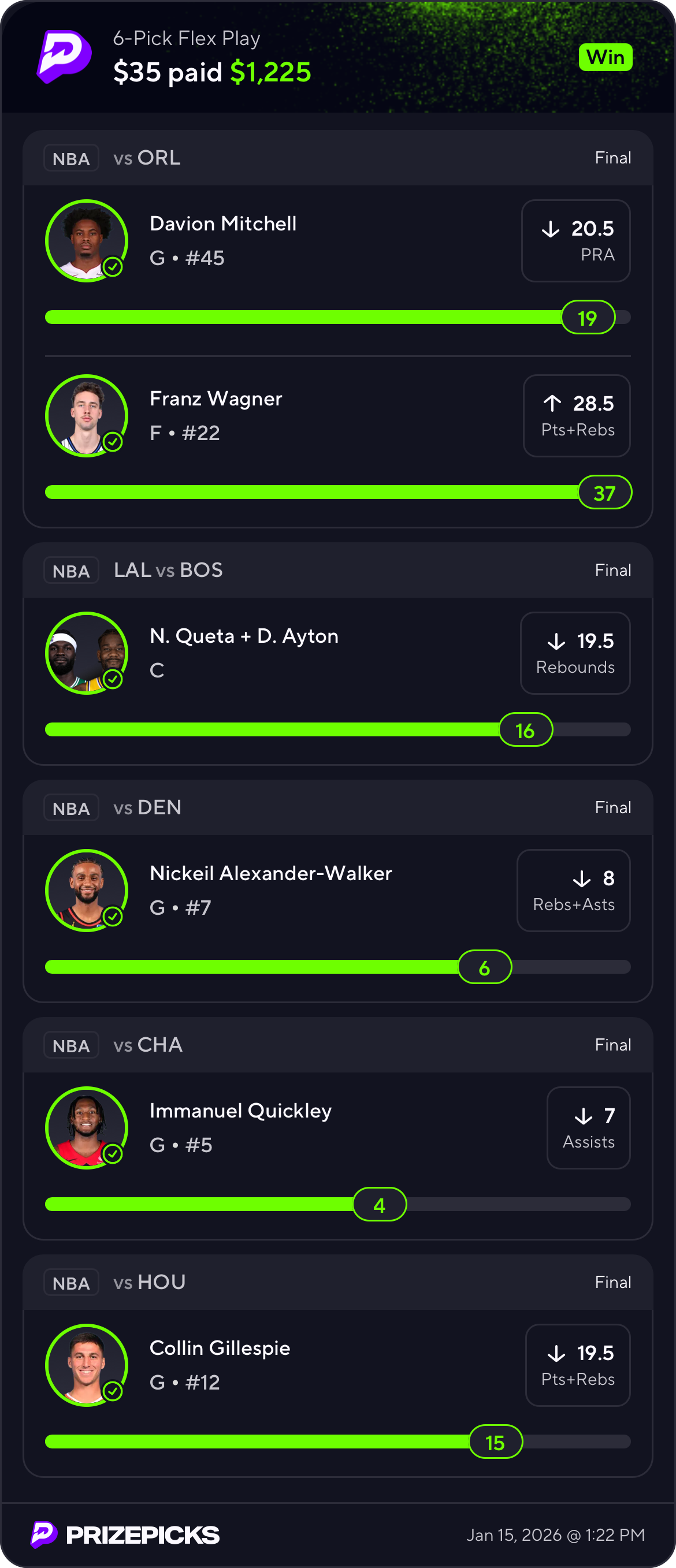Open the vs HOU game header
The image size is (676, 1568).
[x=149, y=1283]
